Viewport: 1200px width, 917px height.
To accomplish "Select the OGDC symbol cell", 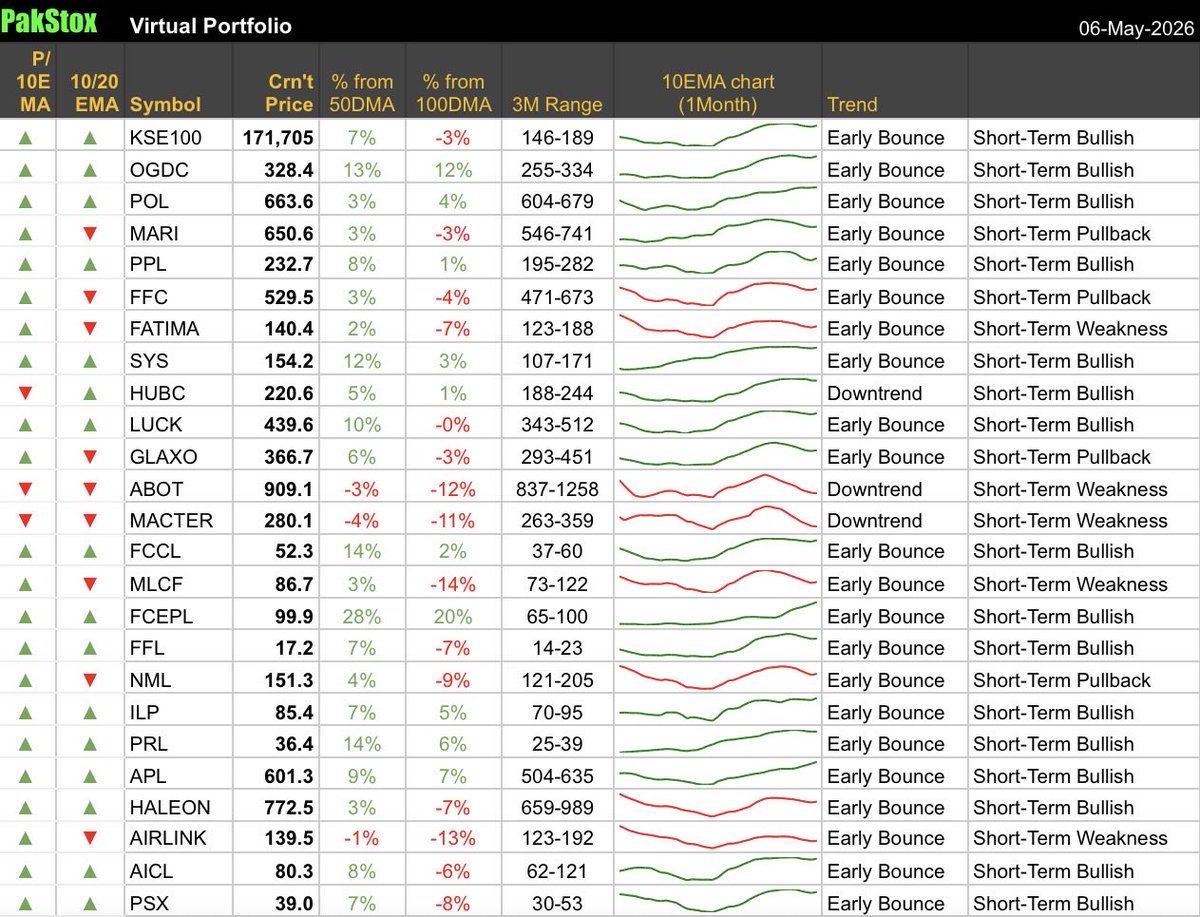I will click(157, 170).
